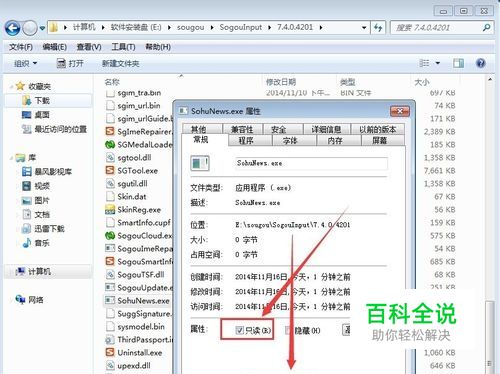The height and width of the screenshot is (374, 500).
Task: Click 新建文件夹 toolbar button
Action: pos(121,63)
